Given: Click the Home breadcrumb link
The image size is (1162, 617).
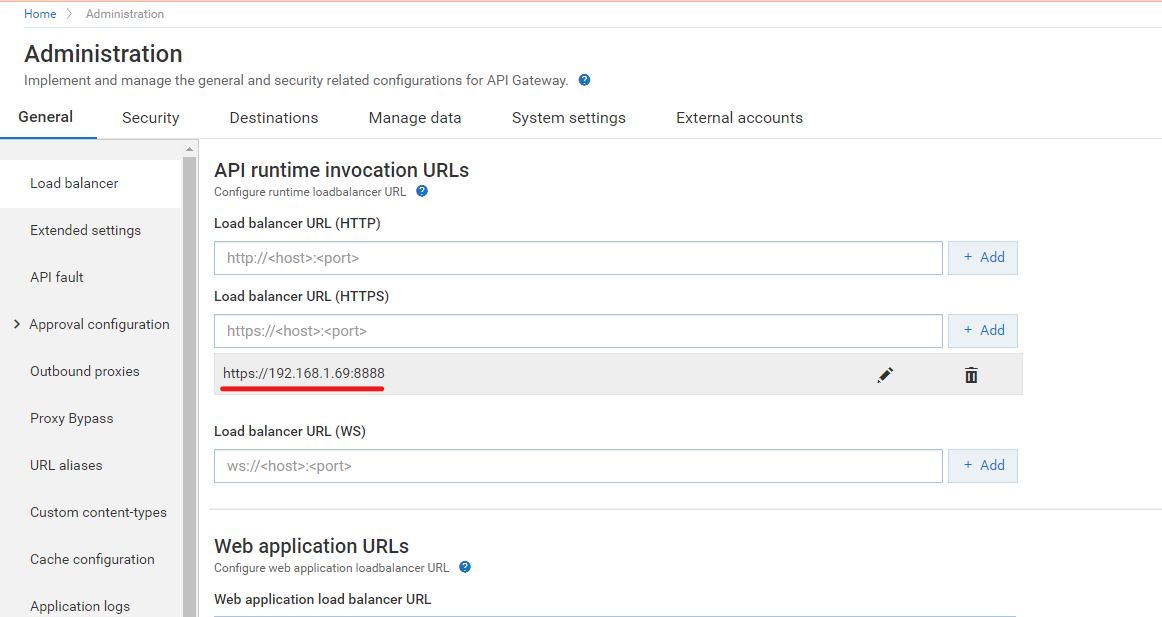Looking at the screenshot, I should [x=40, y=14].
